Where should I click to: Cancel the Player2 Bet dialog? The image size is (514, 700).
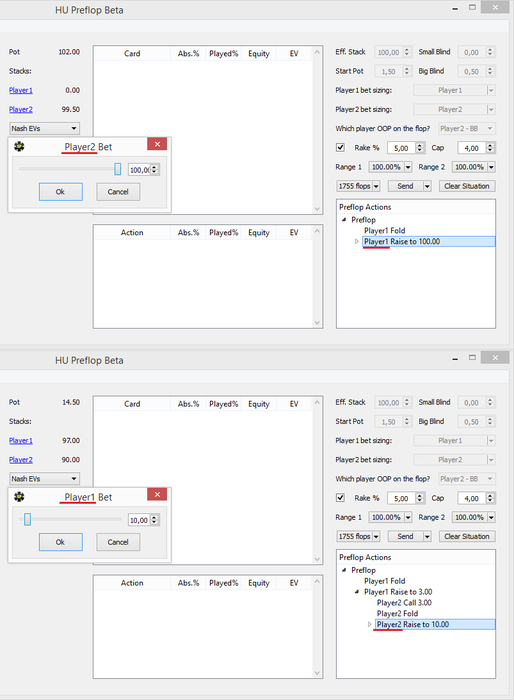[118, 192]
